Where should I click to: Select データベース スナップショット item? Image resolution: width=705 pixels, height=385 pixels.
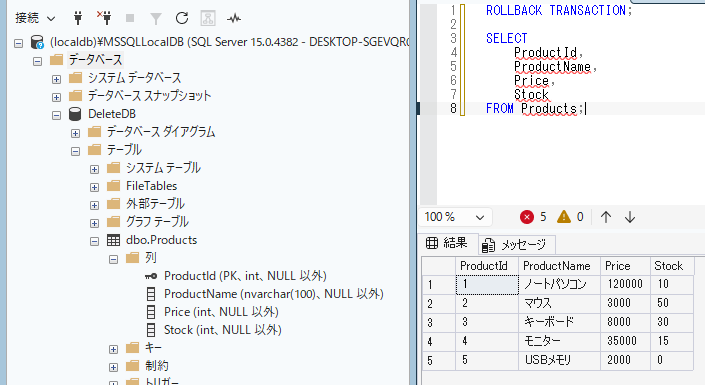coord(149,96)
